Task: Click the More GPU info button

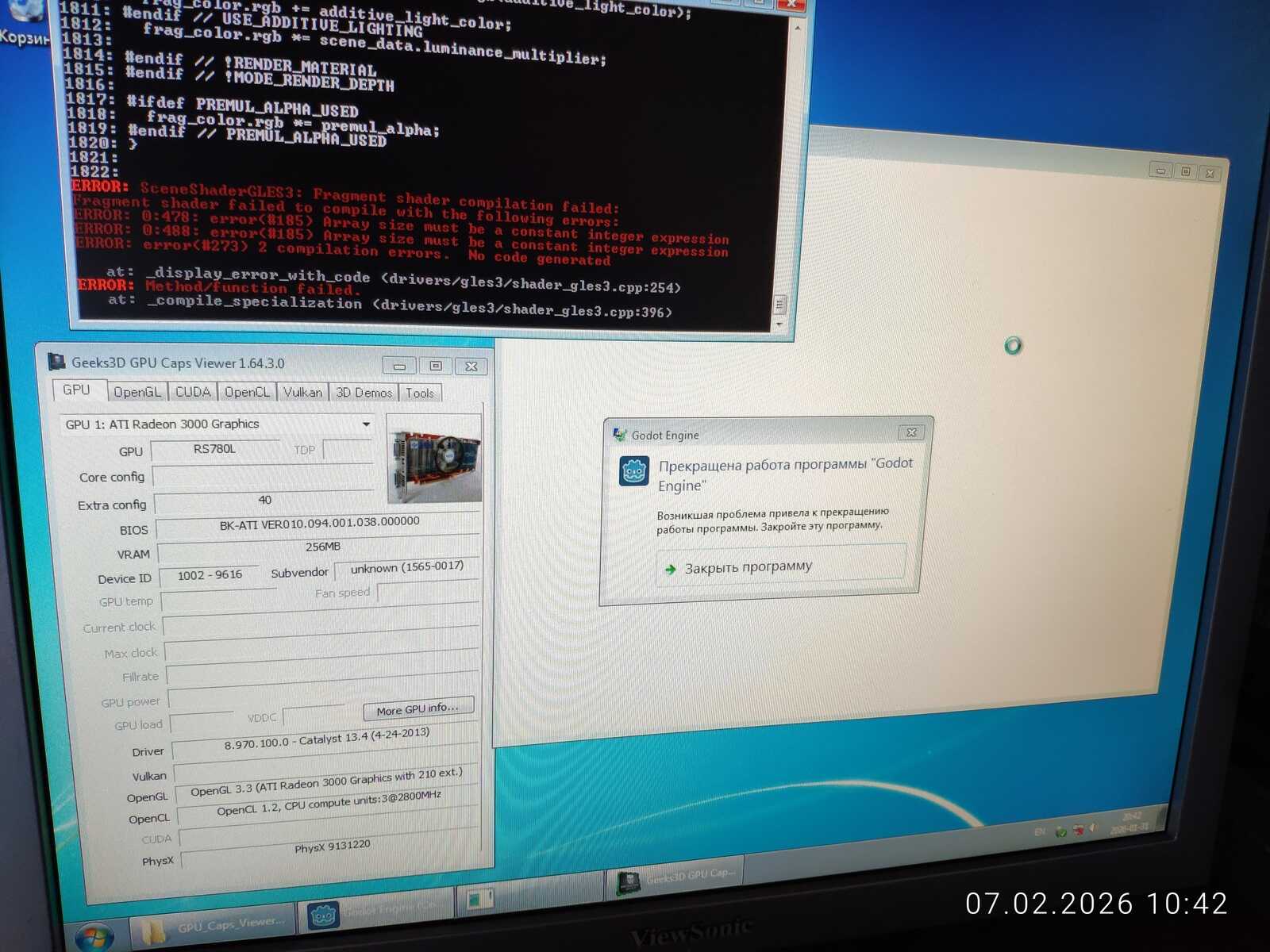Action: 418,708
